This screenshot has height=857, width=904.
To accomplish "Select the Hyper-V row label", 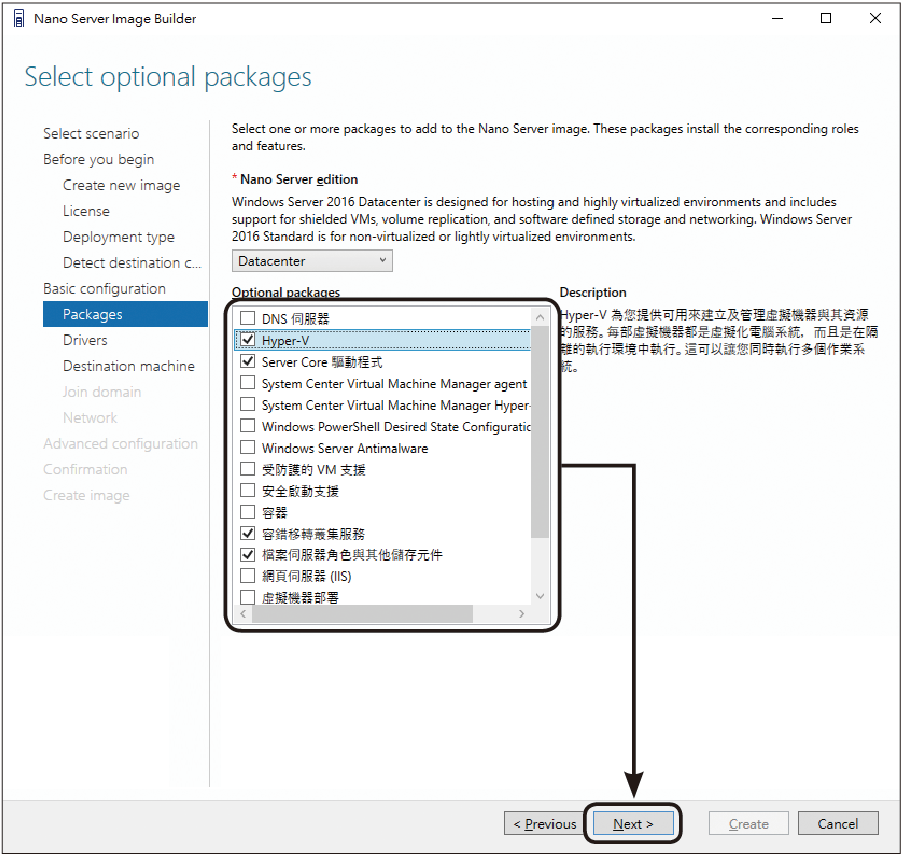I will [x=285, y=340].
